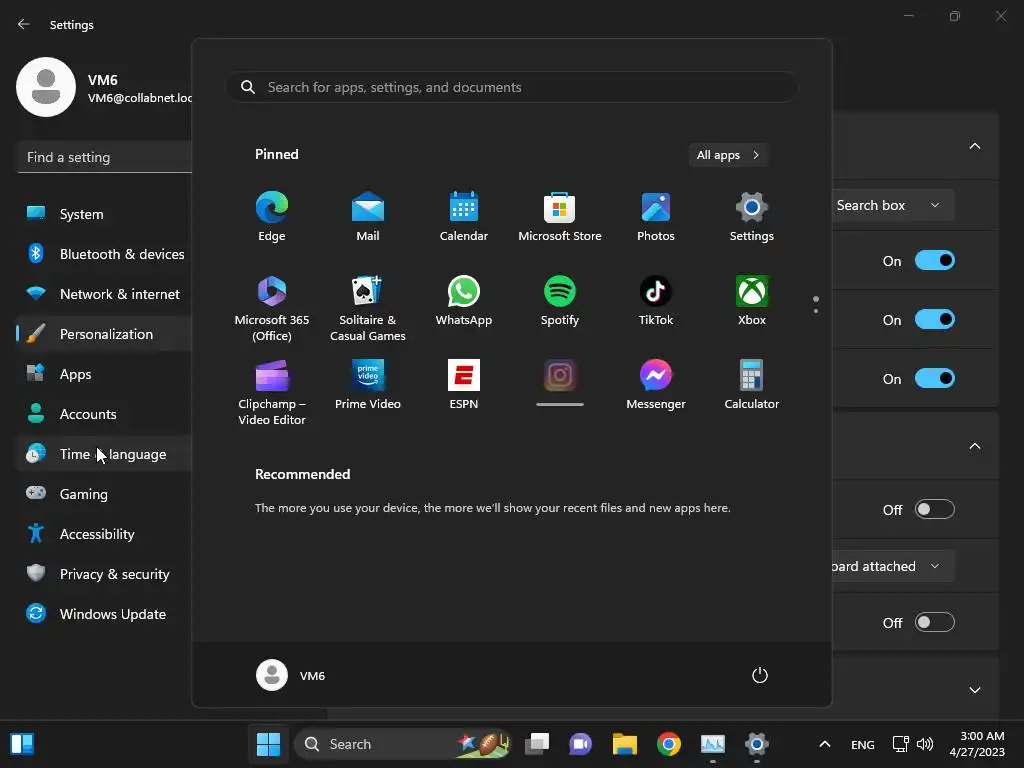
Task: Go to next page of pinned apps
Action: pos(816,311)
